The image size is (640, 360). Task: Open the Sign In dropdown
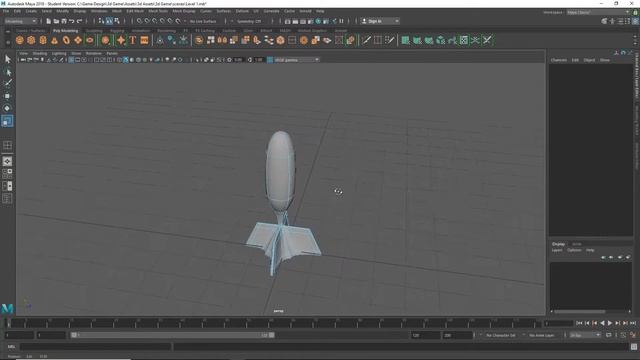pos(380,21)
